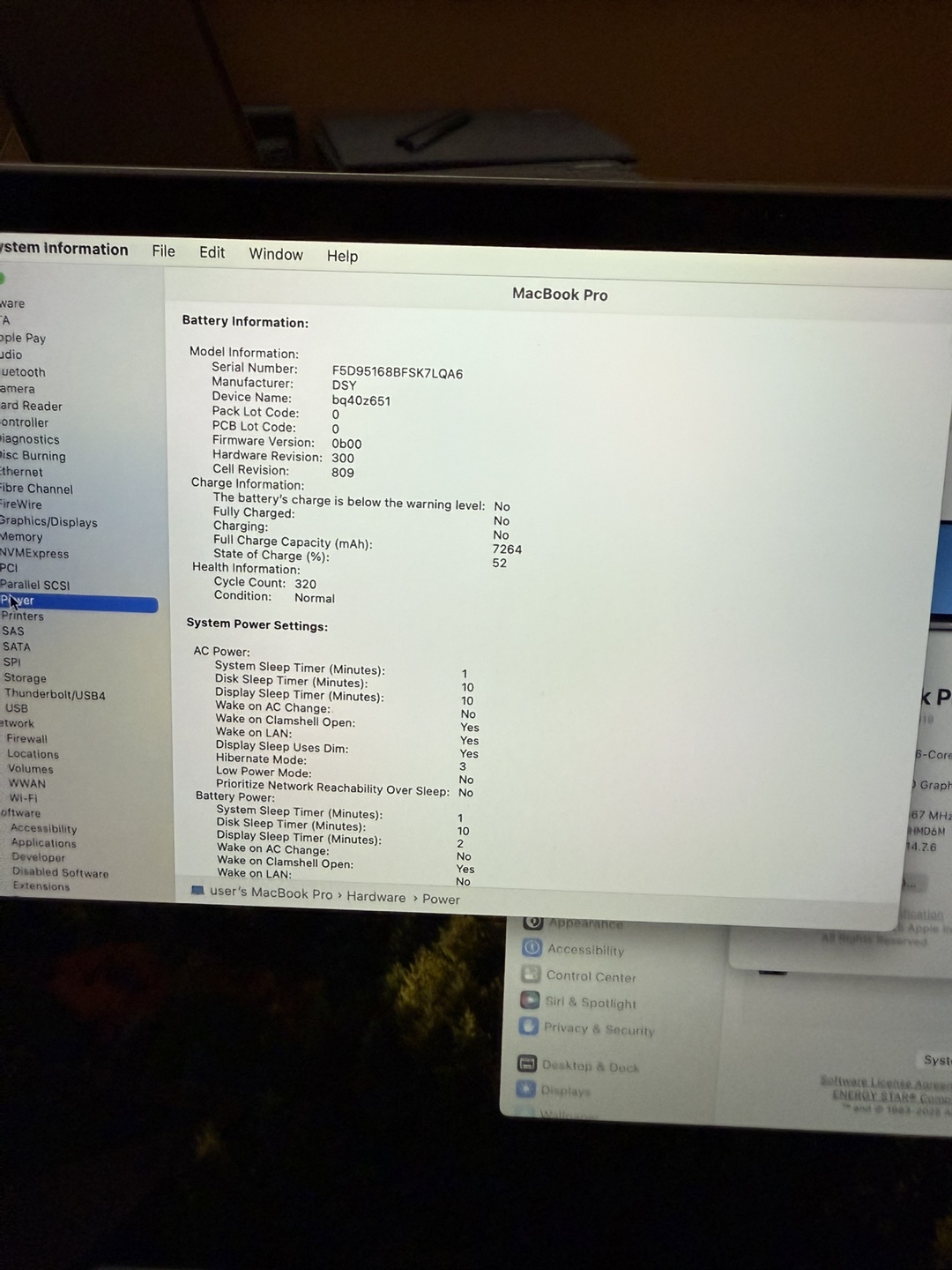Select Developer in the sidebar

[38, 857]
